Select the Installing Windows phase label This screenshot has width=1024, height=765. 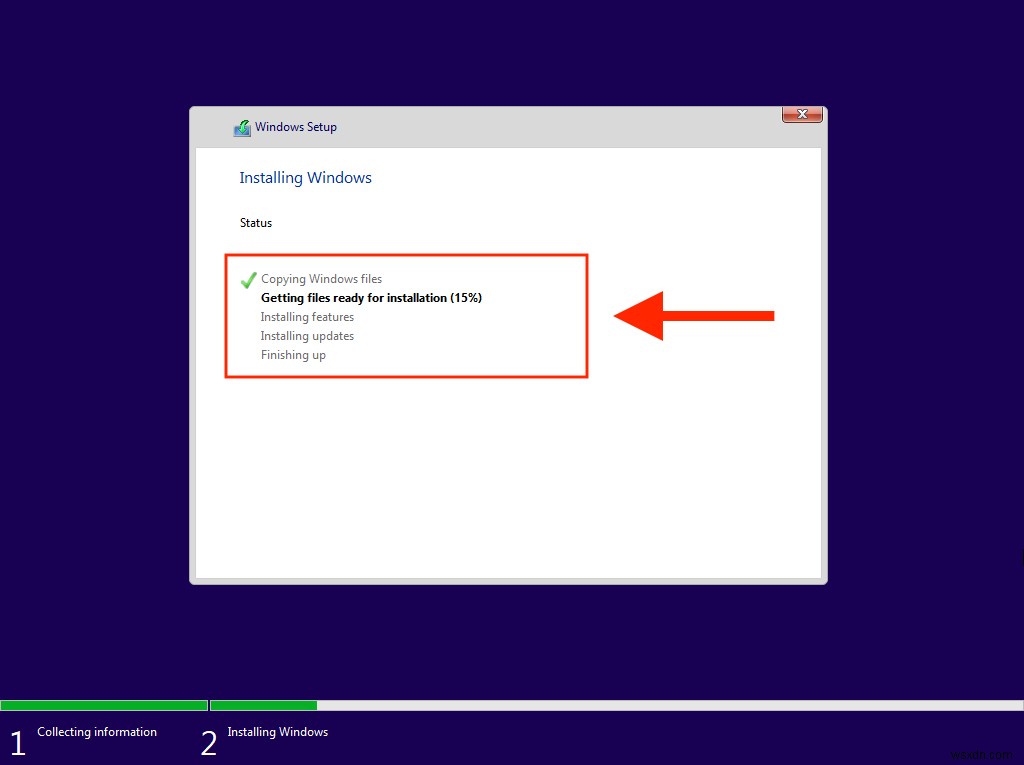[x=278, y=731]
